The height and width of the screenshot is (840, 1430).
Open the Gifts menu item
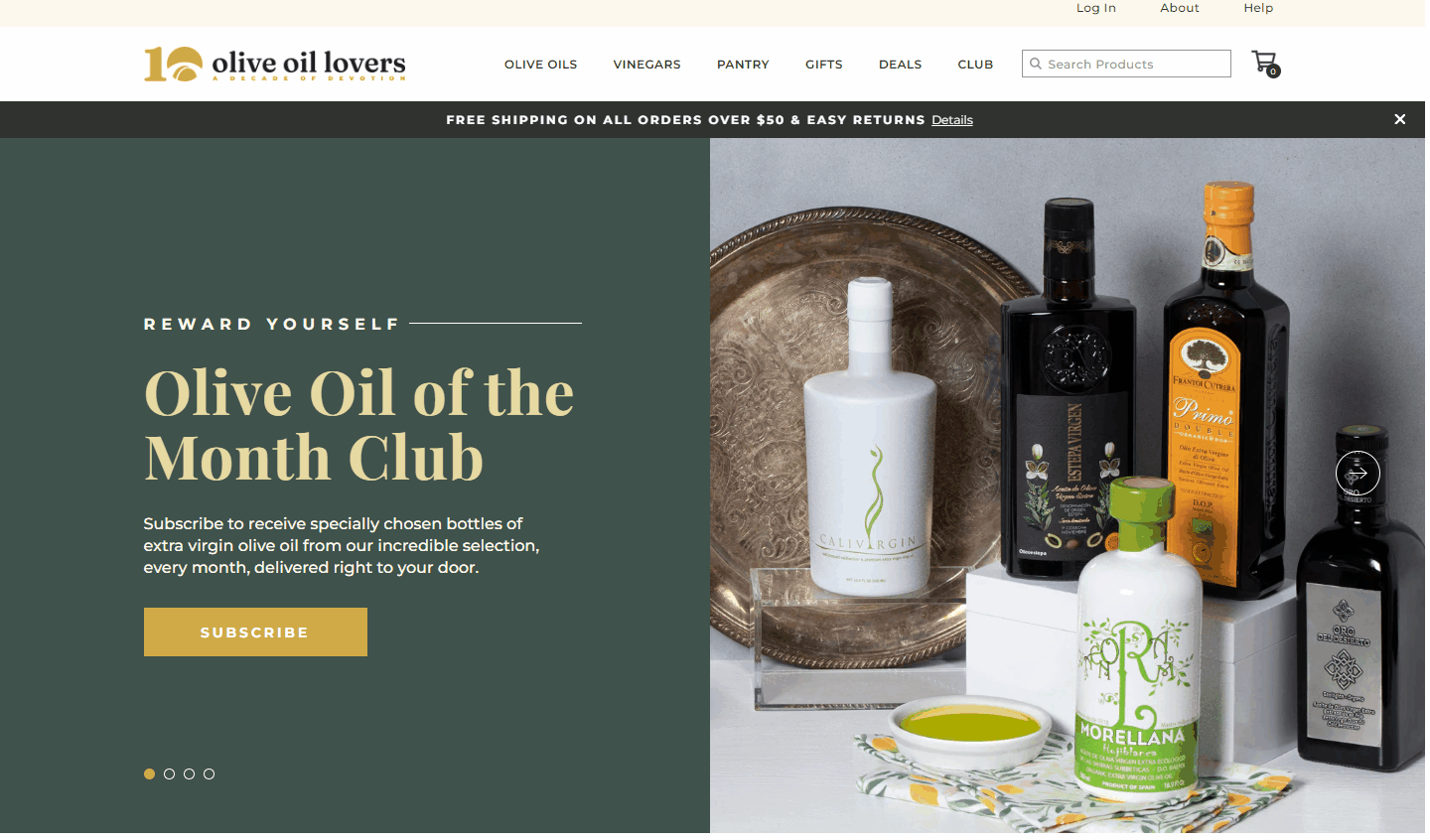(x=823, y=65)
